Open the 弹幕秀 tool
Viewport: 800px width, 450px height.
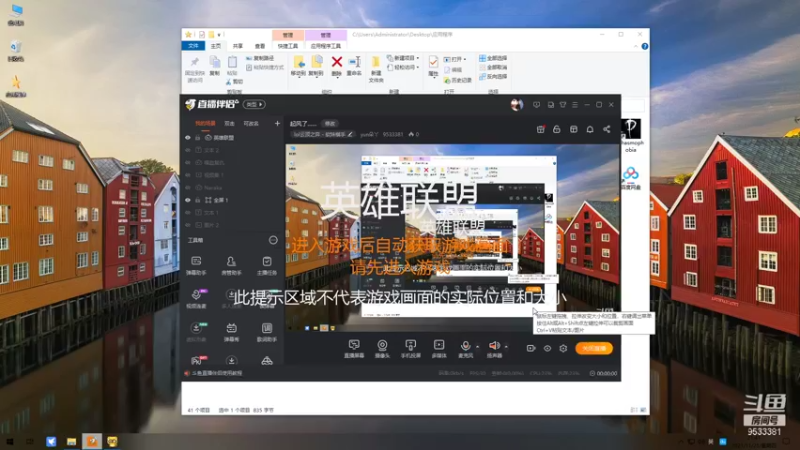[x=231, y=332]
